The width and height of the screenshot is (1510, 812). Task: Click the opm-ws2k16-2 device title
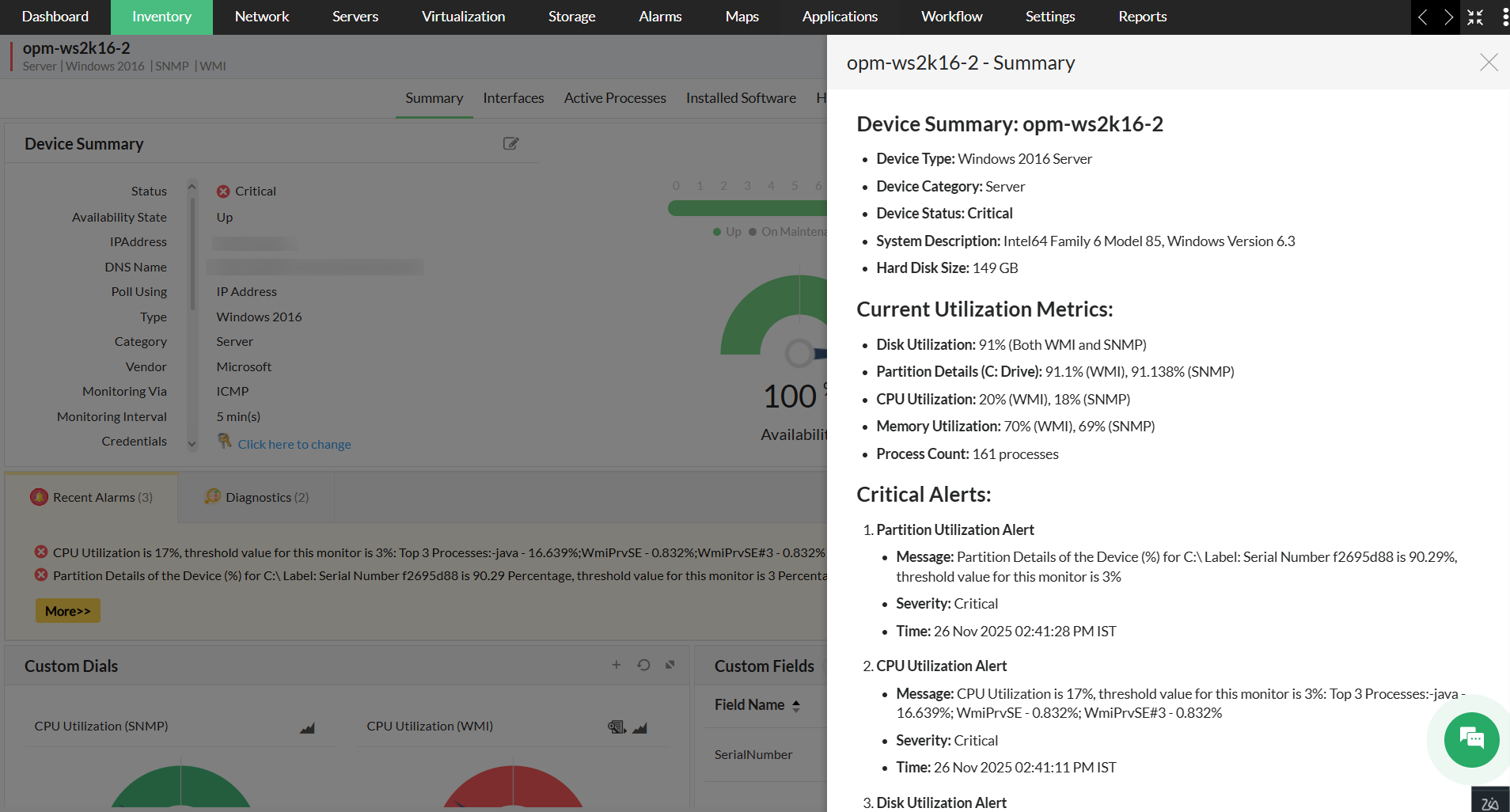click(x=76, y=48)
